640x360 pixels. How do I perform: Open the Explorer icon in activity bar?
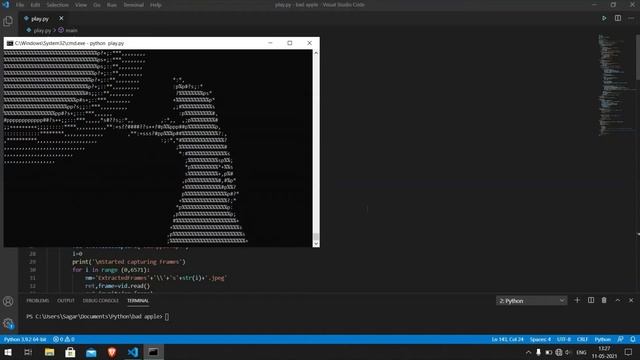(8, 21)
